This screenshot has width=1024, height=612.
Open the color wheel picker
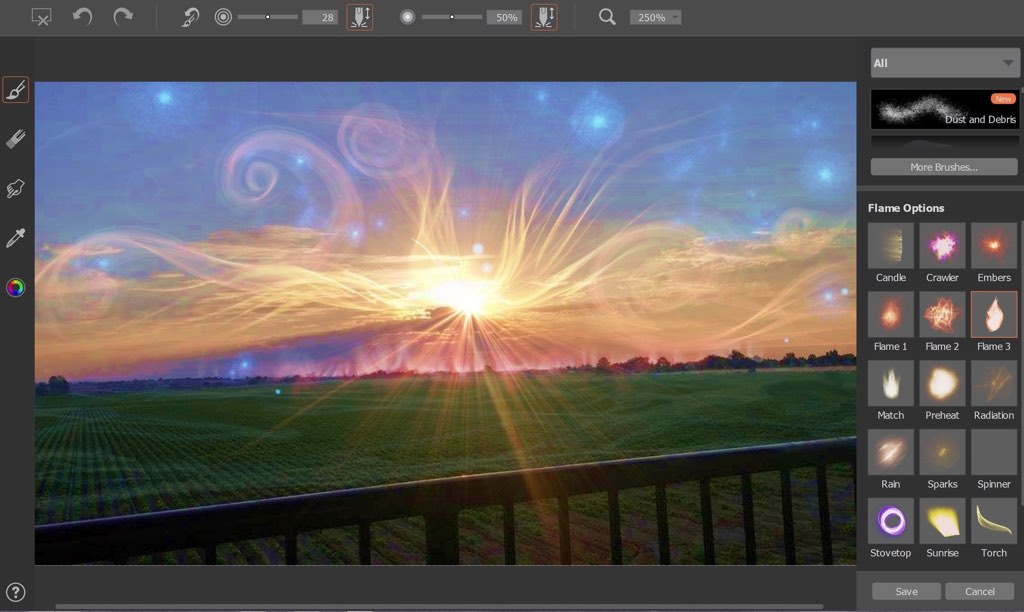pyautogui.click(x=15, y=288)
